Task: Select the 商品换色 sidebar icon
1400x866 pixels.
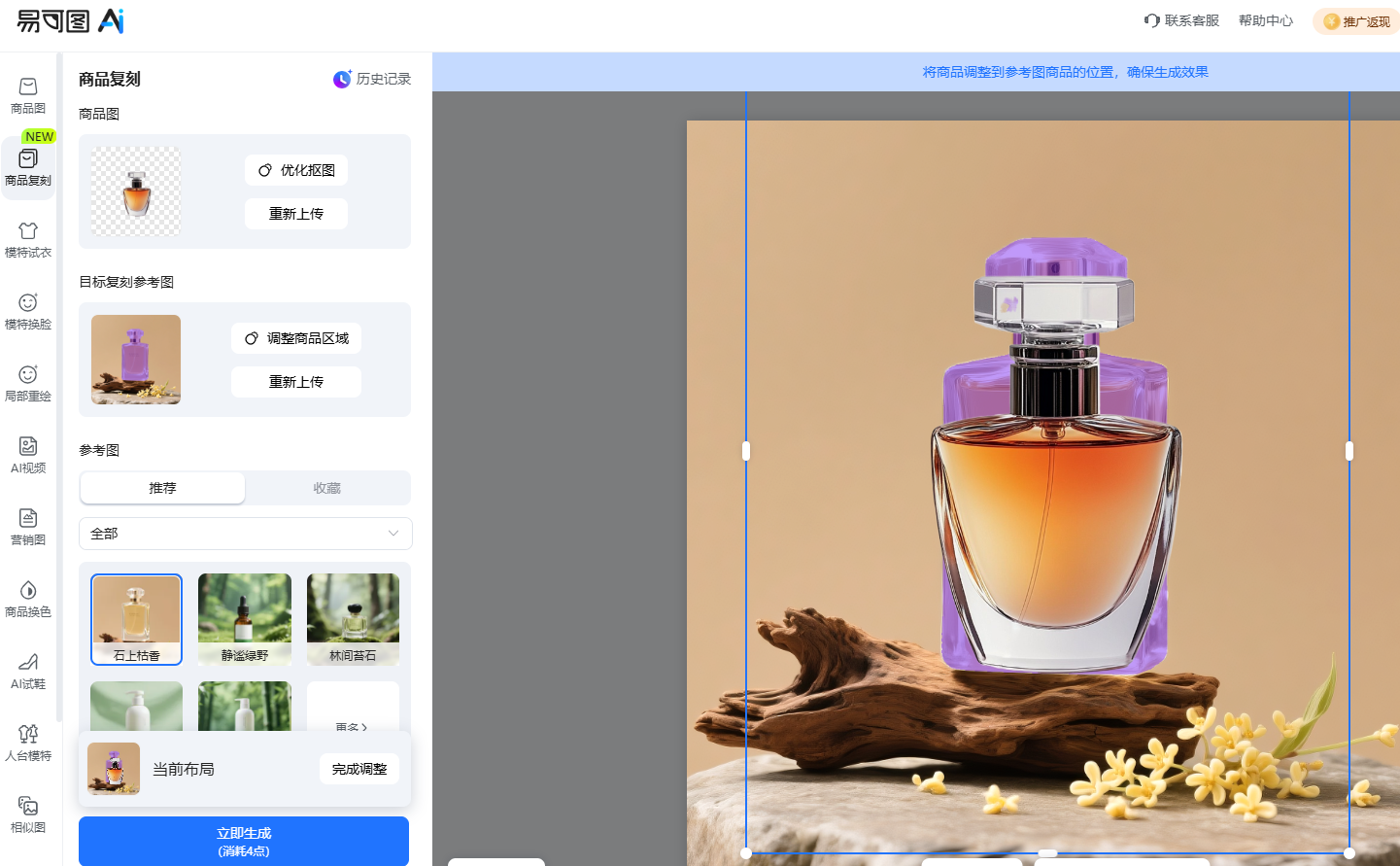Action: [x=28, y=599]
